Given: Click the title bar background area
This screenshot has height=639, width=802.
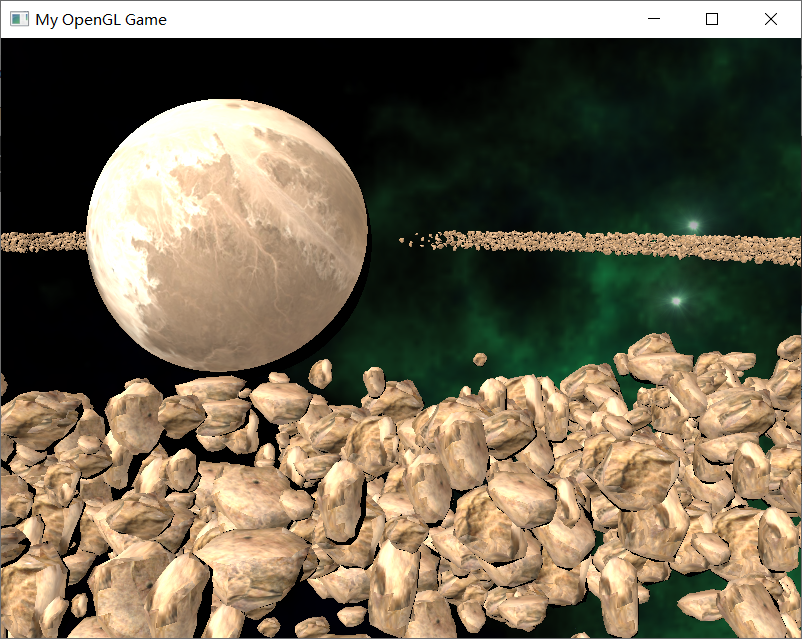Looking at the screenshot, I should 400,19.
